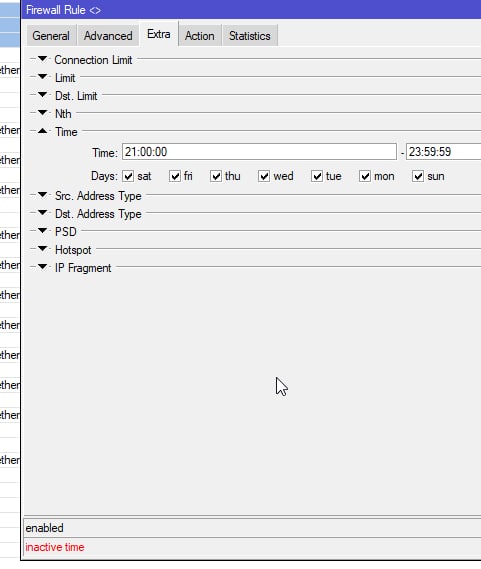This screenshot has height=569, width=481.
Task: Select the Extra tab
Action: point(159,34)
